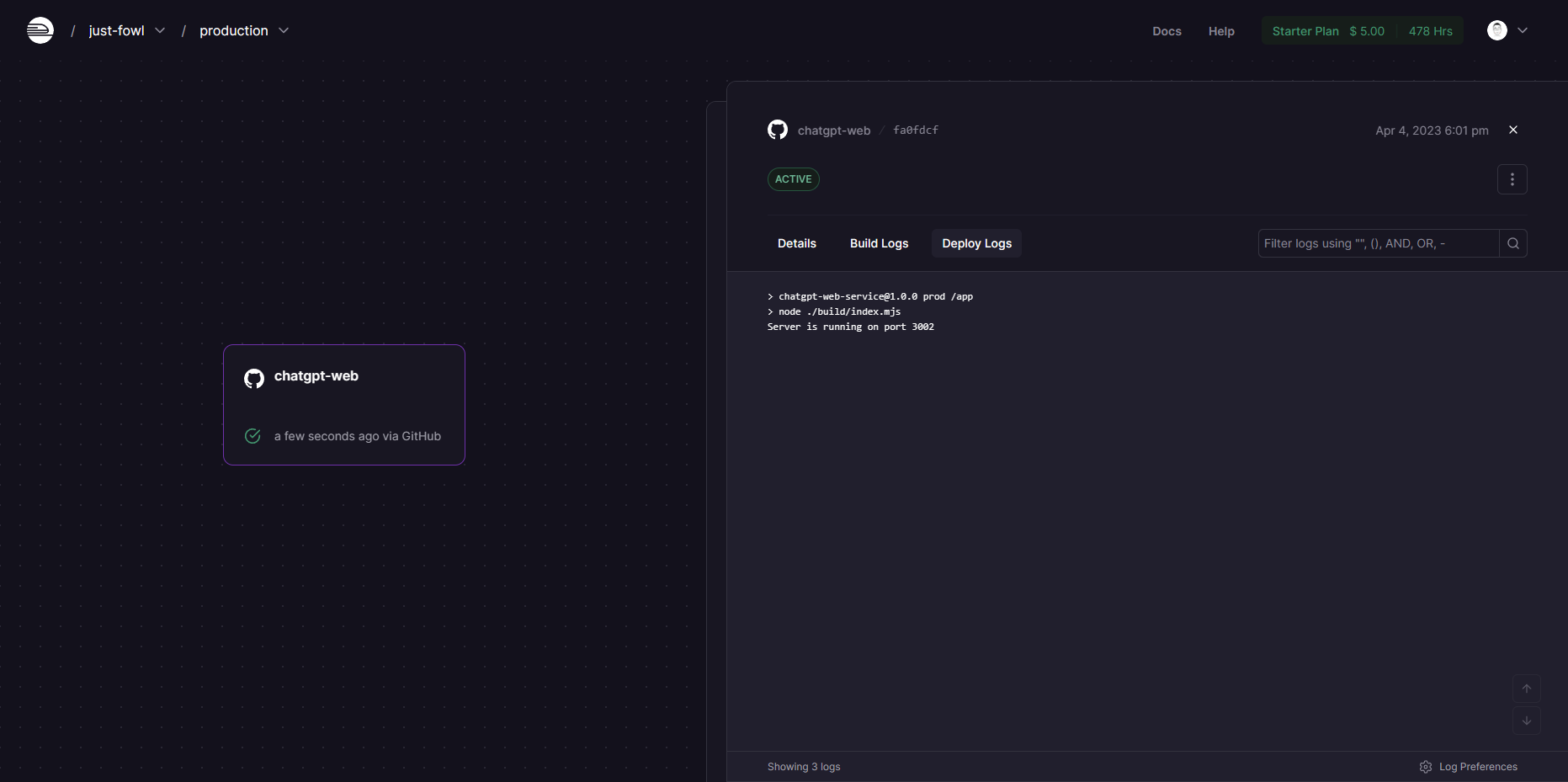
Task: Click the Apr 4, 2023 6:01 pm timestamp
Action: click(x=1432, y=130)
